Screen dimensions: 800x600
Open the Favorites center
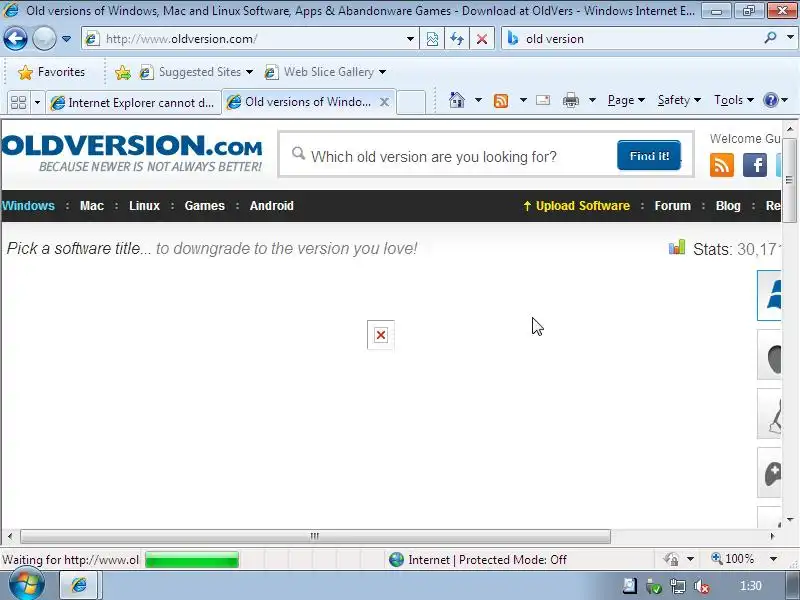point(51,72)
